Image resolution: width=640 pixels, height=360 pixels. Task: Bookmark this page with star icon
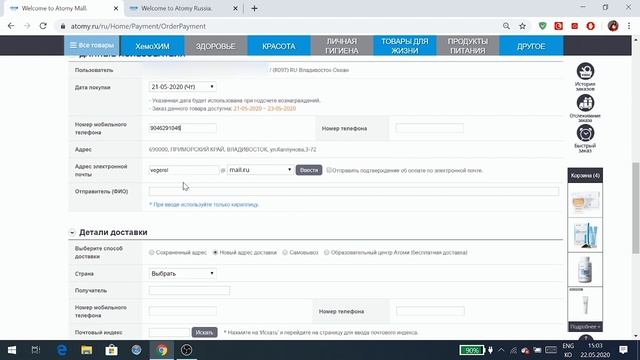(522, 26)
